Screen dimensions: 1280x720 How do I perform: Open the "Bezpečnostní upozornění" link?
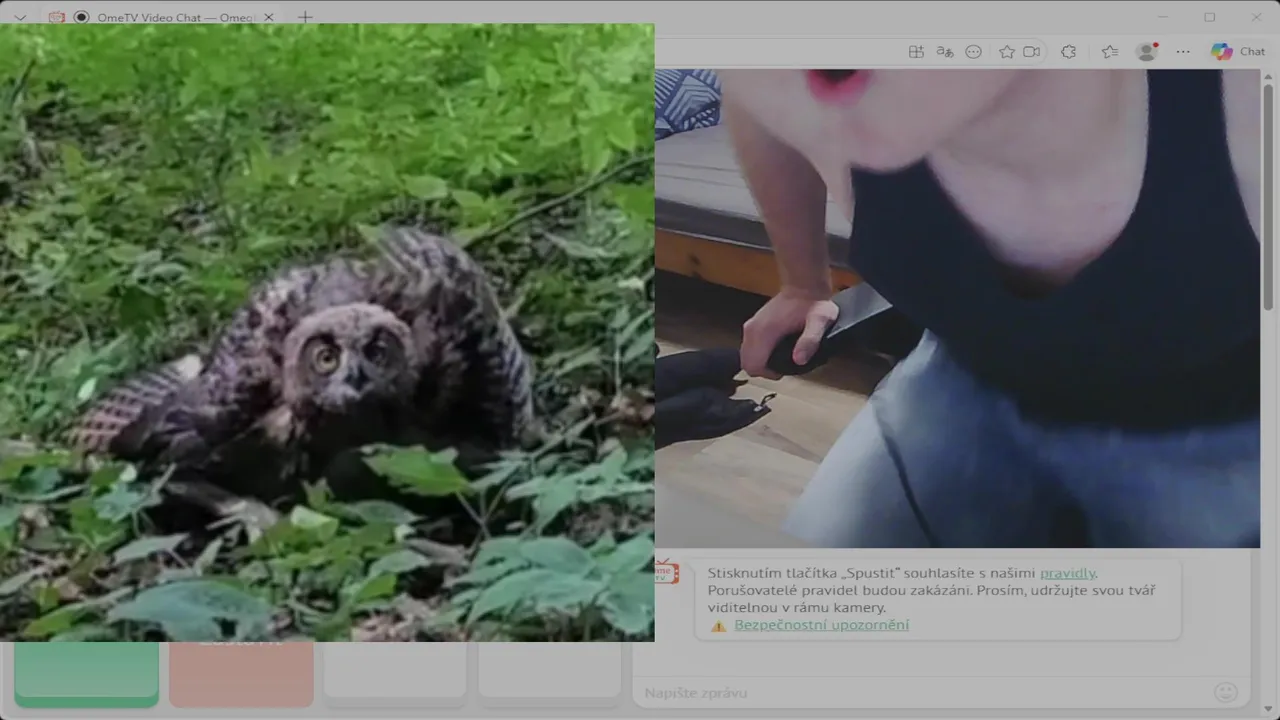822,625
